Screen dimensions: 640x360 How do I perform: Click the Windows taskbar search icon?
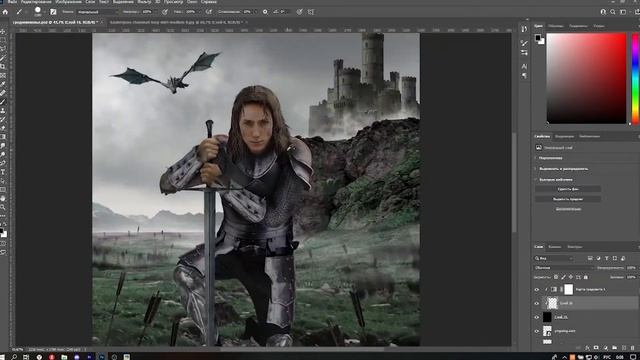pos(14,357)
